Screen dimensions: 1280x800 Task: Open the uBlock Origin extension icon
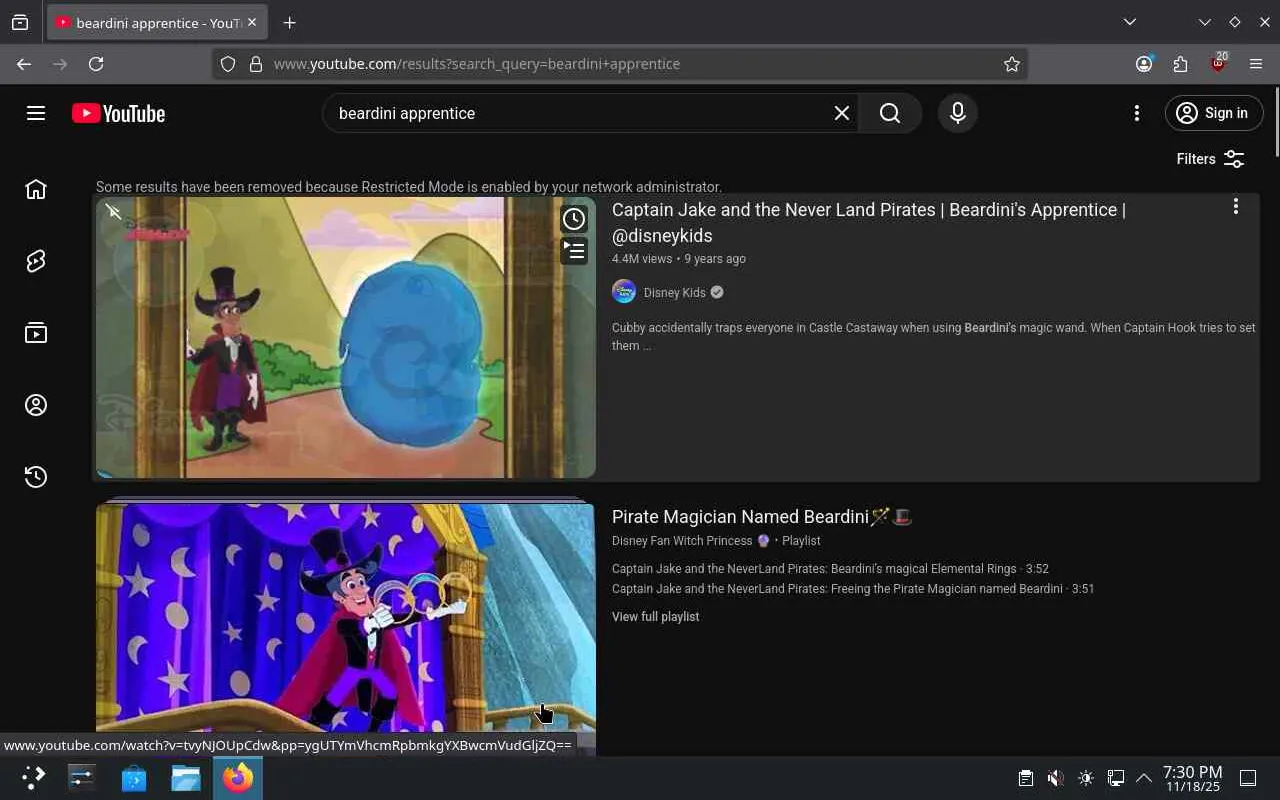[1218, 63]
